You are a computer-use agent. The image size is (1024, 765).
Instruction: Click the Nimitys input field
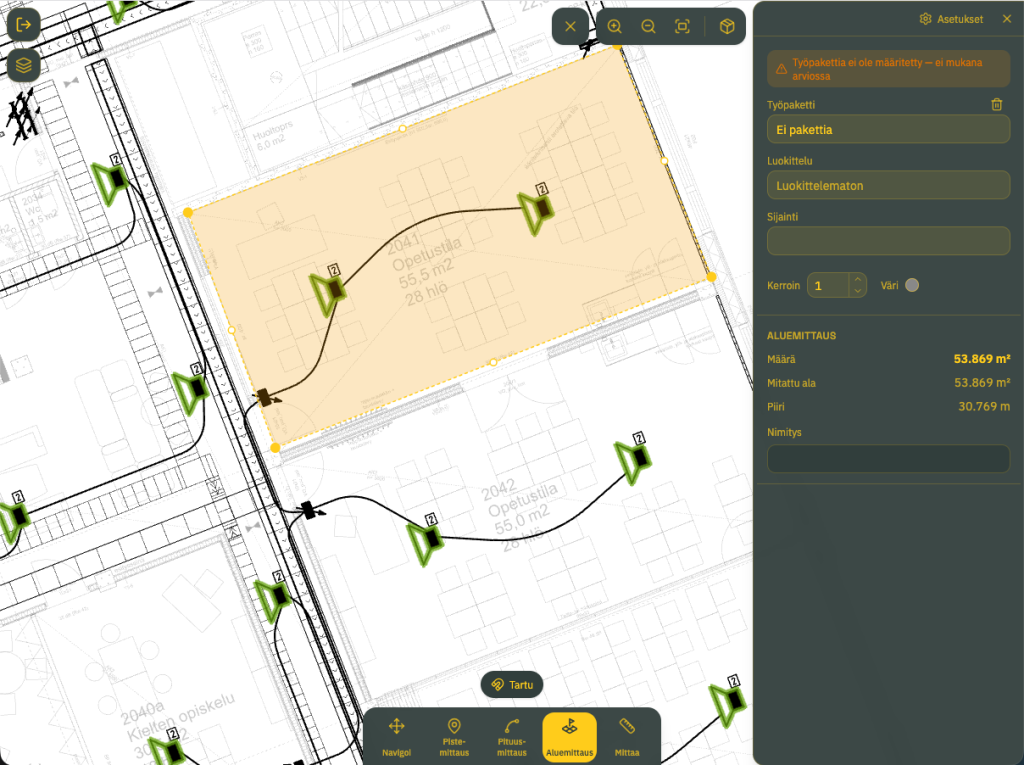click(888, 459)
